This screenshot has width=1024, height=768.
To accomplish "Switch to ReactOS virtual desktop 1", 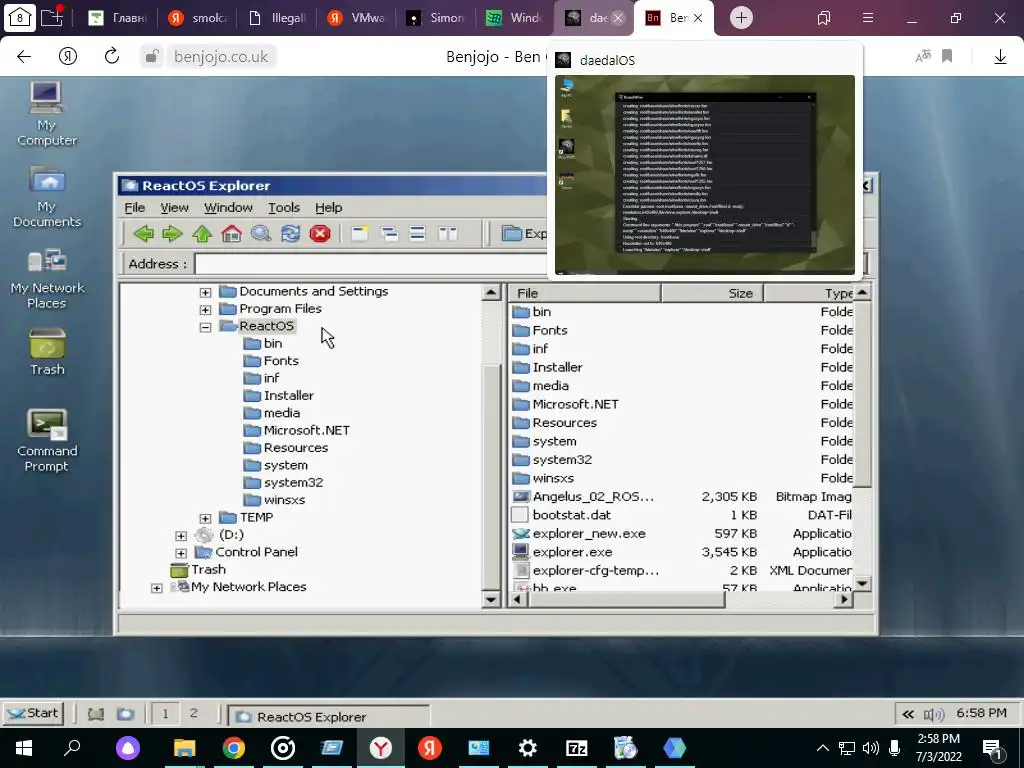I will point(165,713).
